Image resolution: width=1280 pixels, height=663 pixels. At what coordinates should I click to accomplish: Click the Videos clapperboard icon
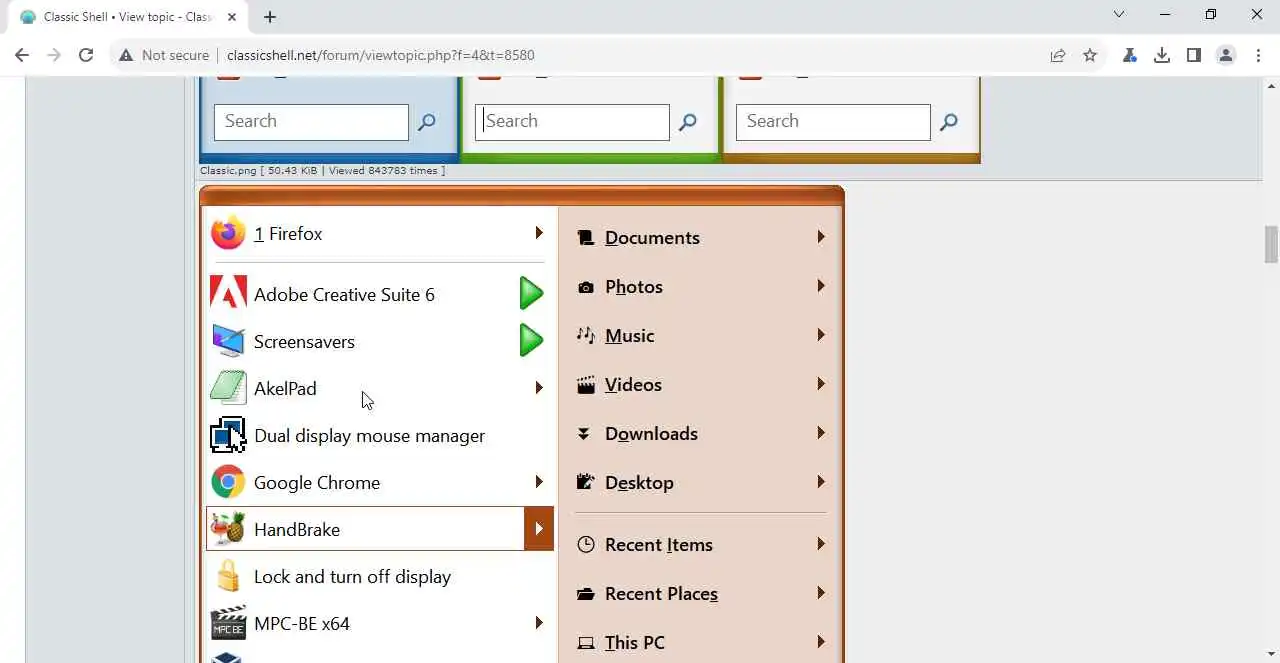coord(586,384)
